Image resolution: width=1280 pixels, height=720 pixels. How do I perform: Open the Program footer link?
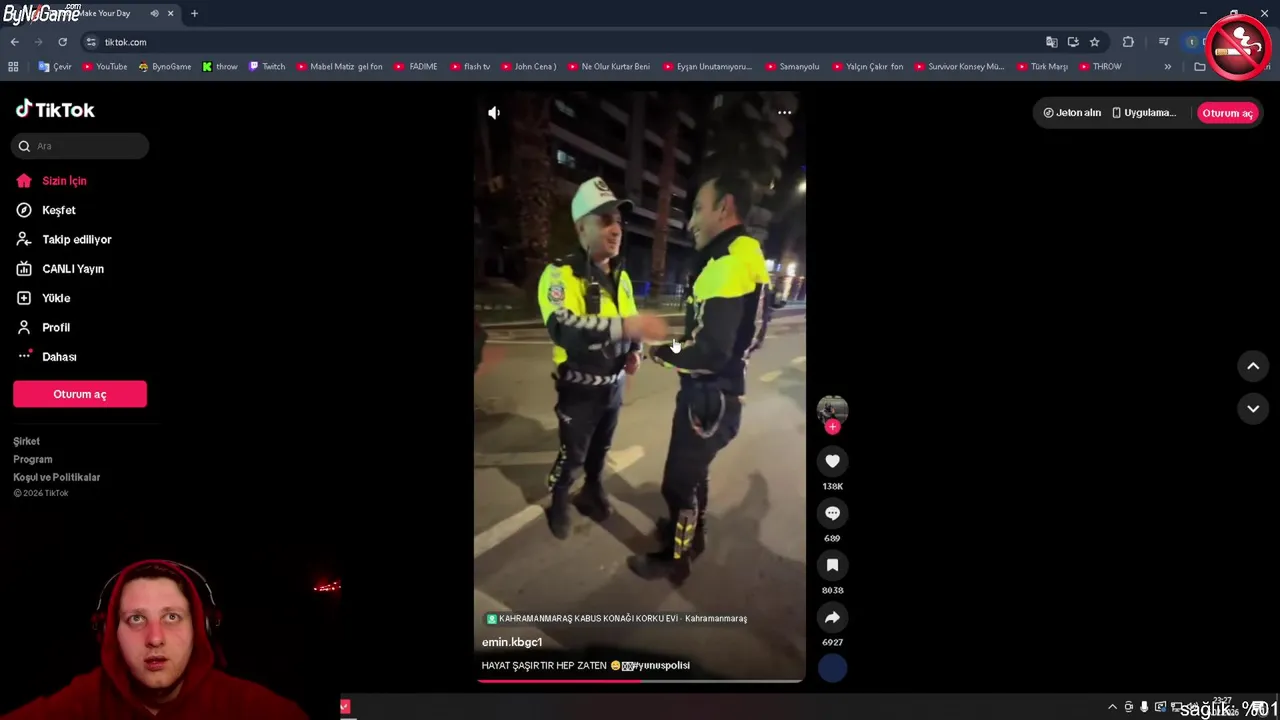pyautogui.click(x=33, y=459)
